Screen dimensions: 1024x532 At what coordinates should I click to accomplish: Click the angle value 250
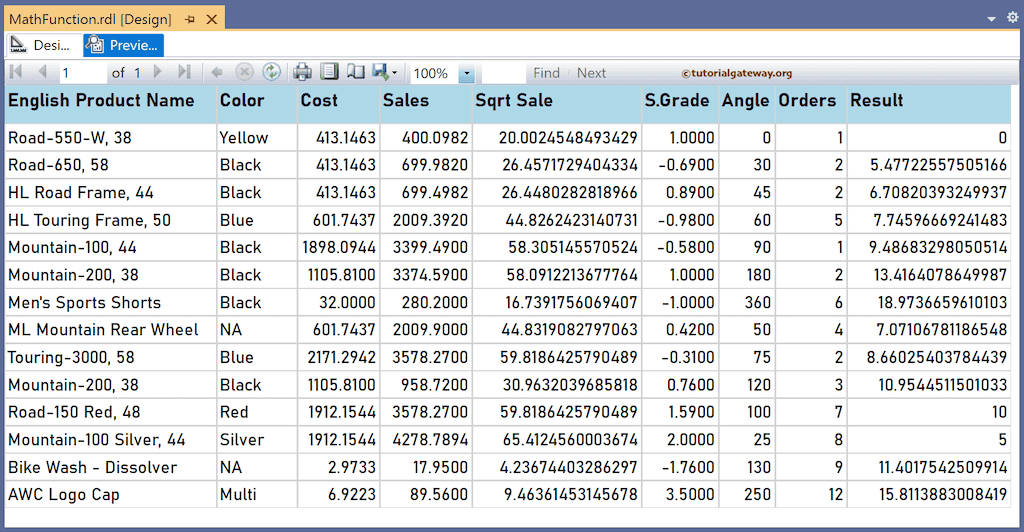tap(747, 495)
